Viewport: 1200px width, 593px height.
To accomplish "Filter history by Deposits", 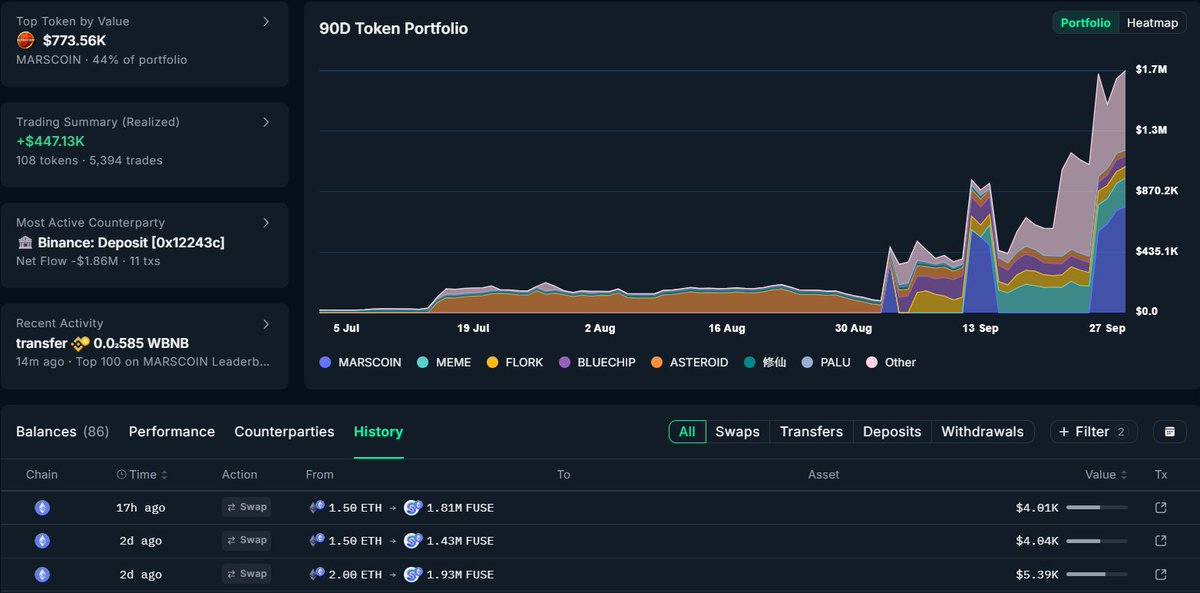I will (892, 432).
